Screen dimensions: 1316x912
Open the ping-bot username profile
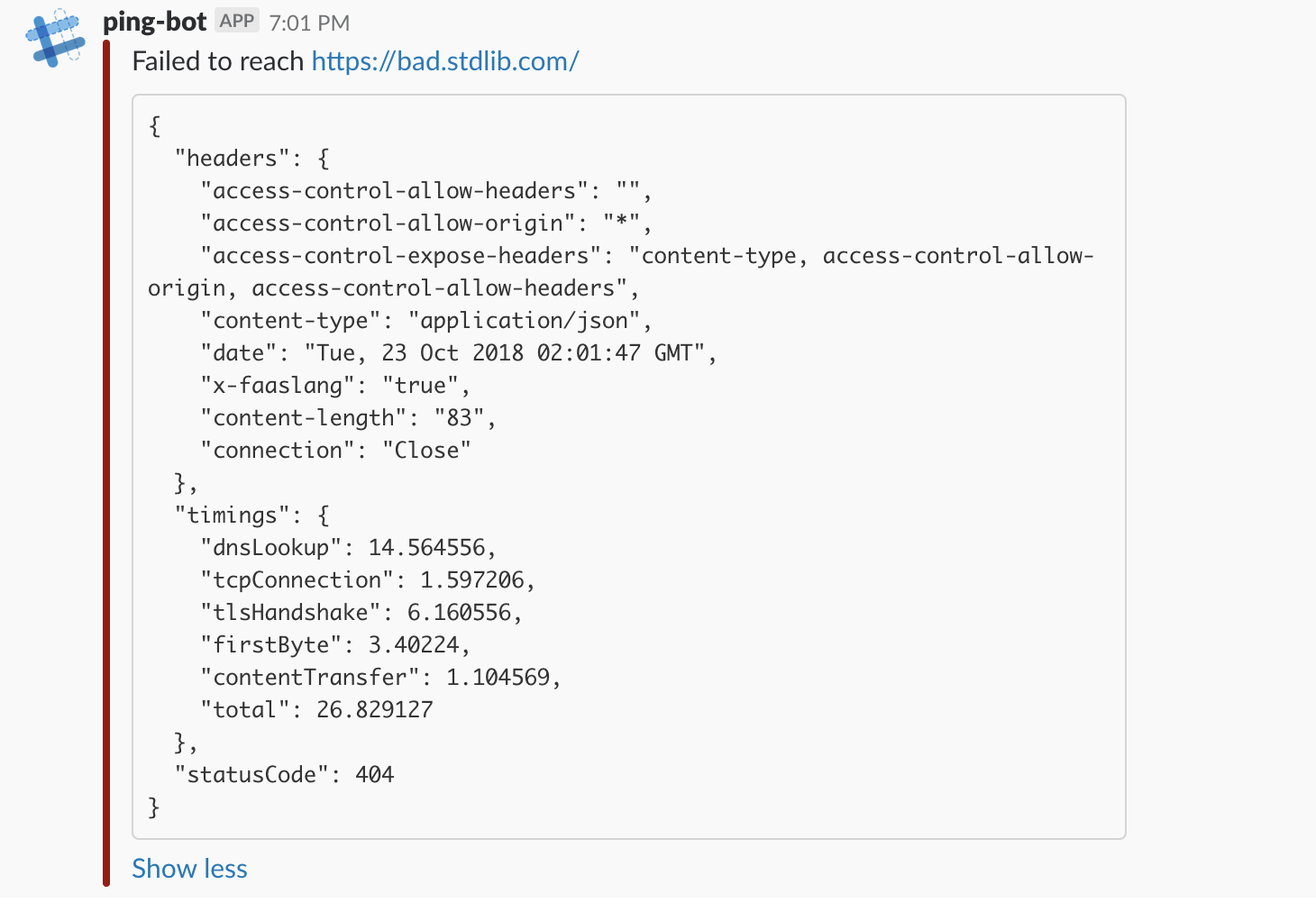click(x=154, y=22)
